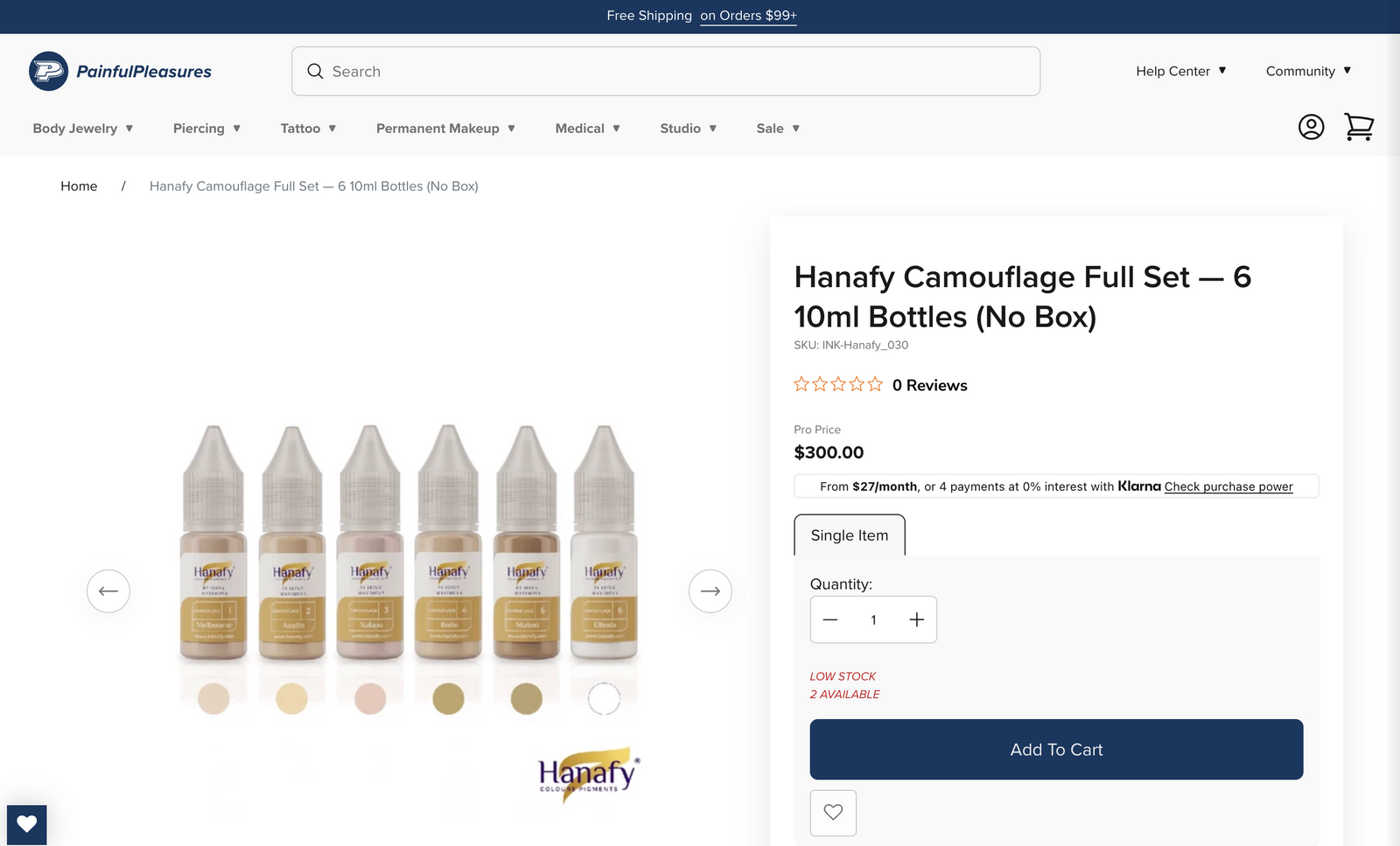
Task: Click into the Search field
Action: click(x=666, y=72)
